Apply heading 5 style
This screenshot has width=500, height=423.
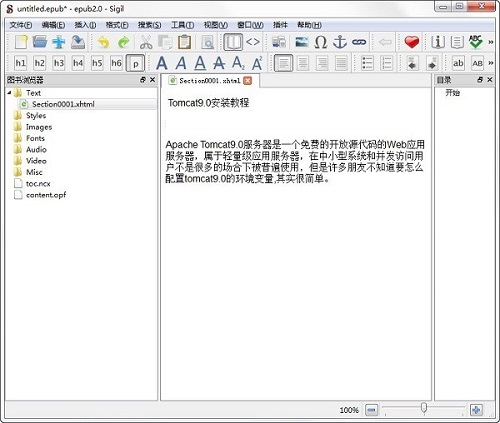(x=97, y=63)
